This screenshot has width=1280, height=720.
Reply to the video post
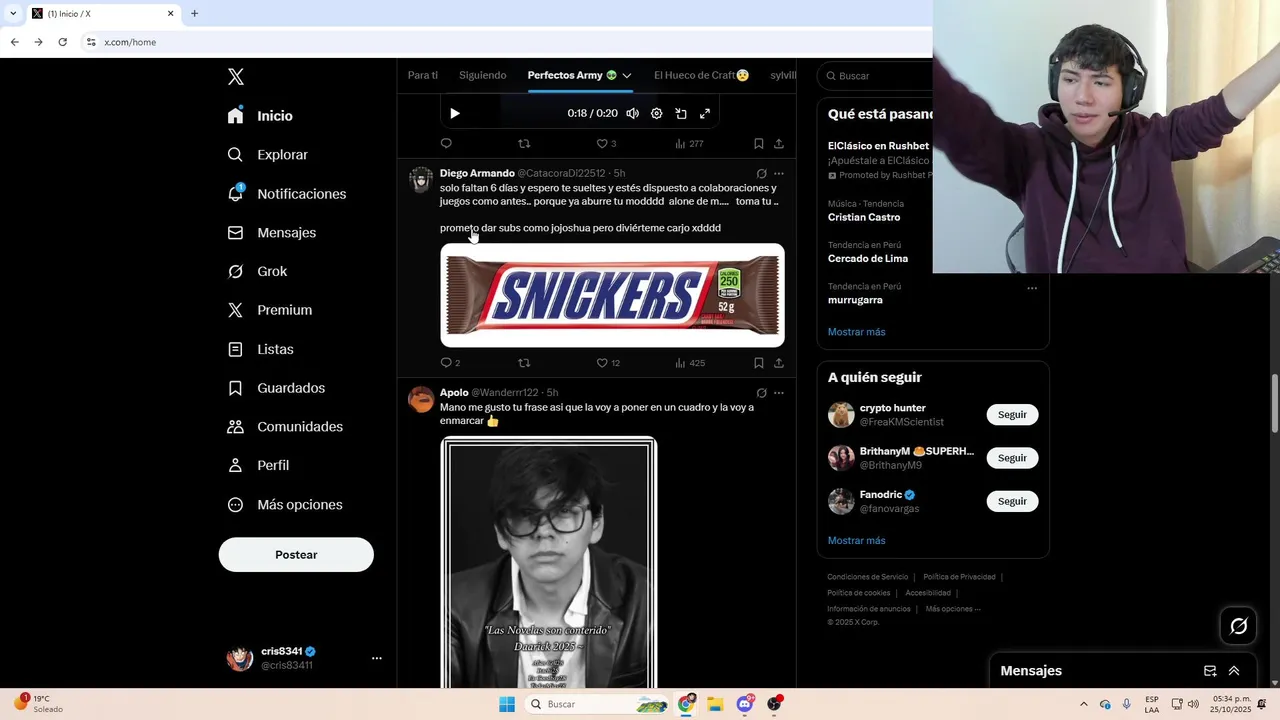(446, 144)
